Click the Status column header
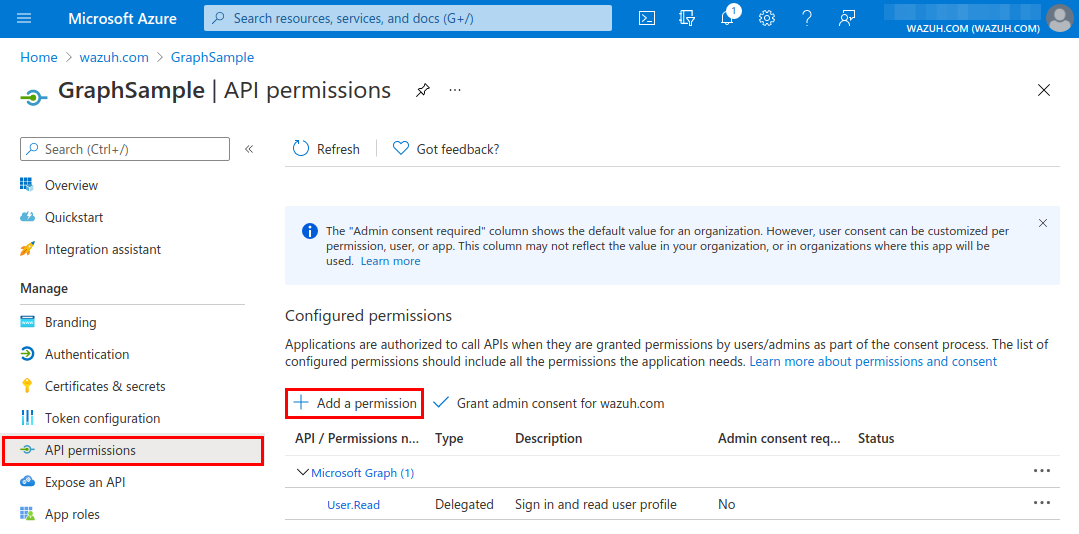Image resolution: width=1079 pixels, height=534 pixels. [876, 438]
